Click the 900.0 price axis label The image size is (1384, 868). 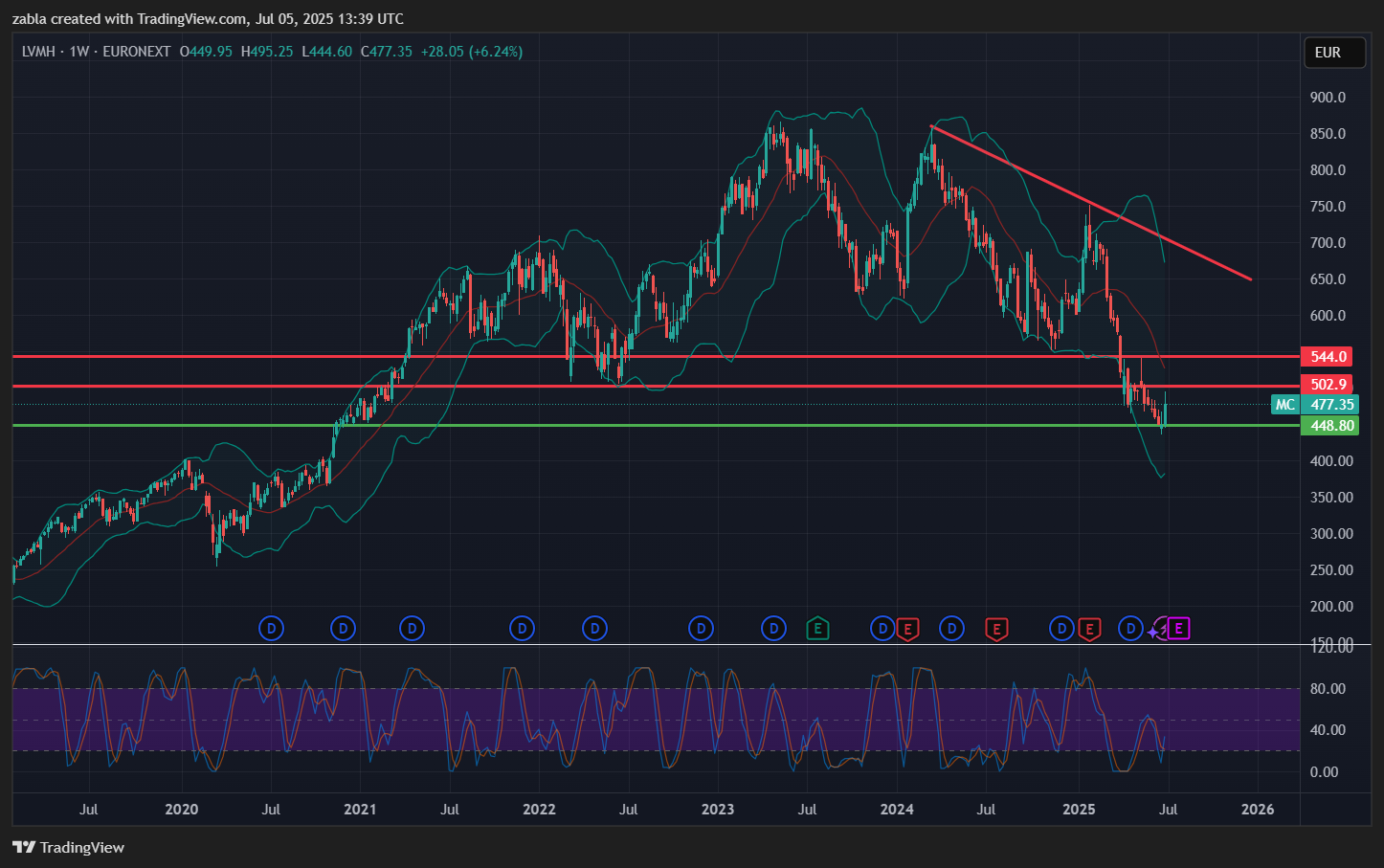[1328, 98]
